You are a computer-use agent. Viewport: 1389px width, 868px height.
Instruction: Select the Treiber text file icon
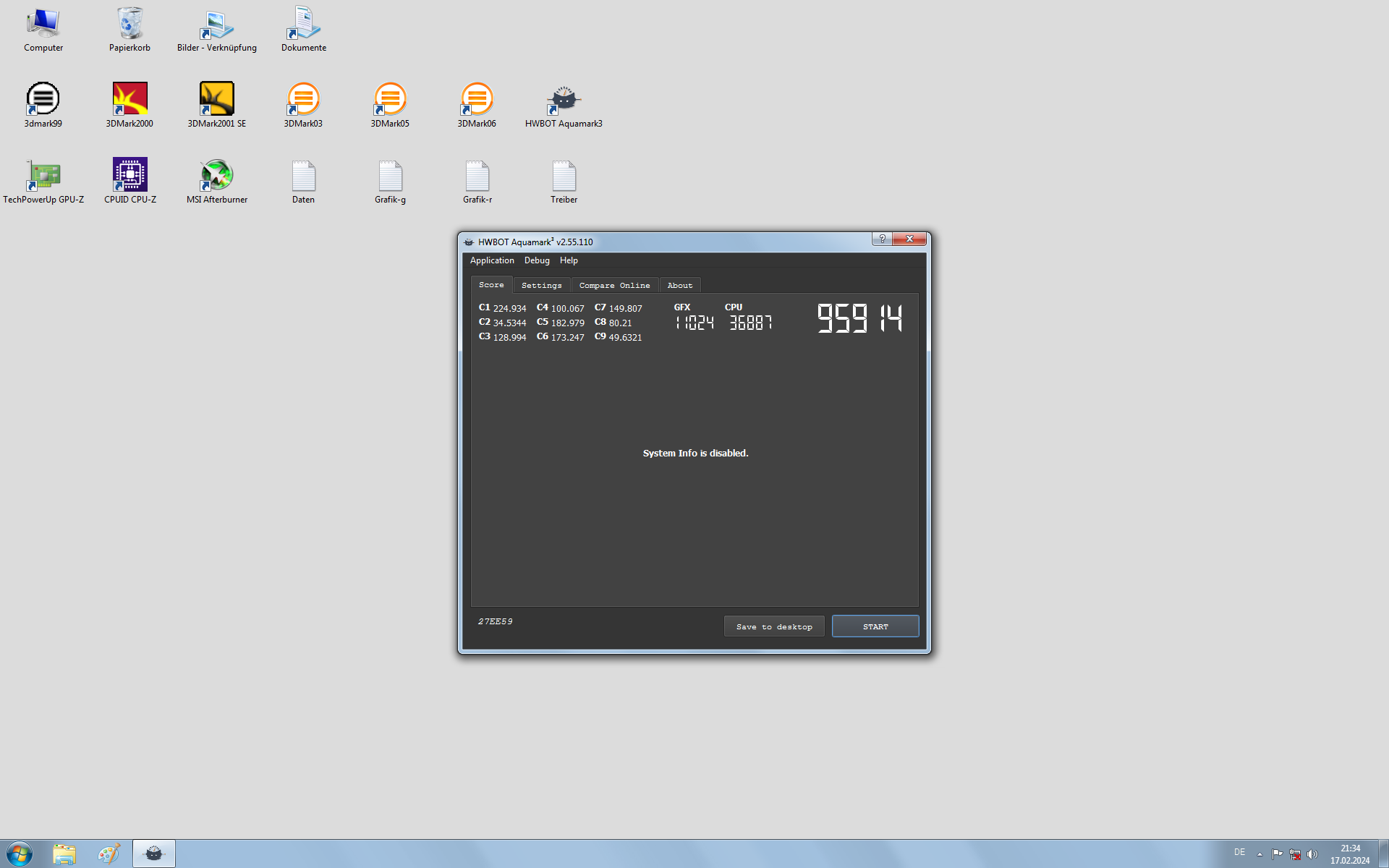[564, 182]
